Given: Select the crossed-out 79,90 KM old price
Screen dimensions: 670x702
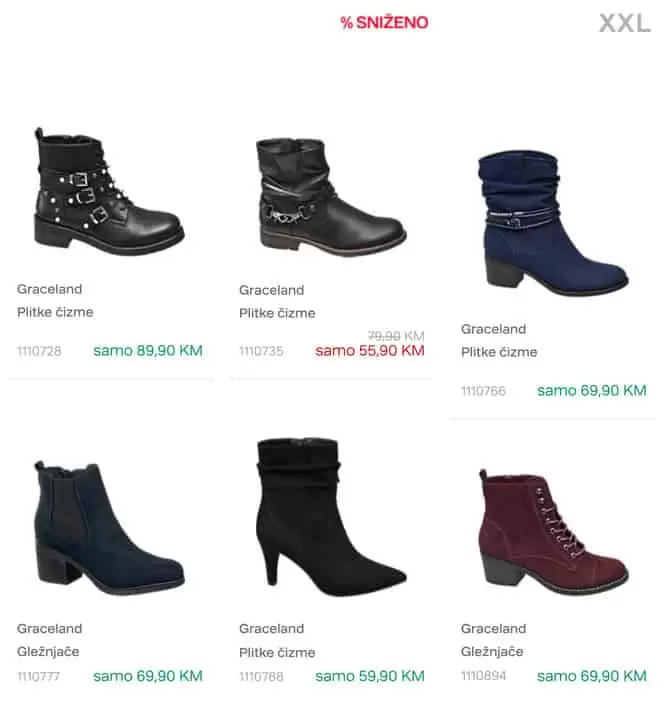Looking at the screenshot, I should (396, 335).
